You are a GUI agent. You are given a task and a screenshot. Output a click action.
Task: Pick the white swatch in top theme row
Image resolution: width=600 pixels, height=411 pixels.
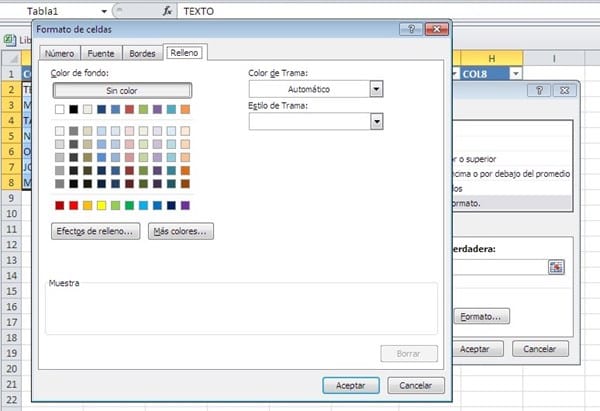pos(60,109)
